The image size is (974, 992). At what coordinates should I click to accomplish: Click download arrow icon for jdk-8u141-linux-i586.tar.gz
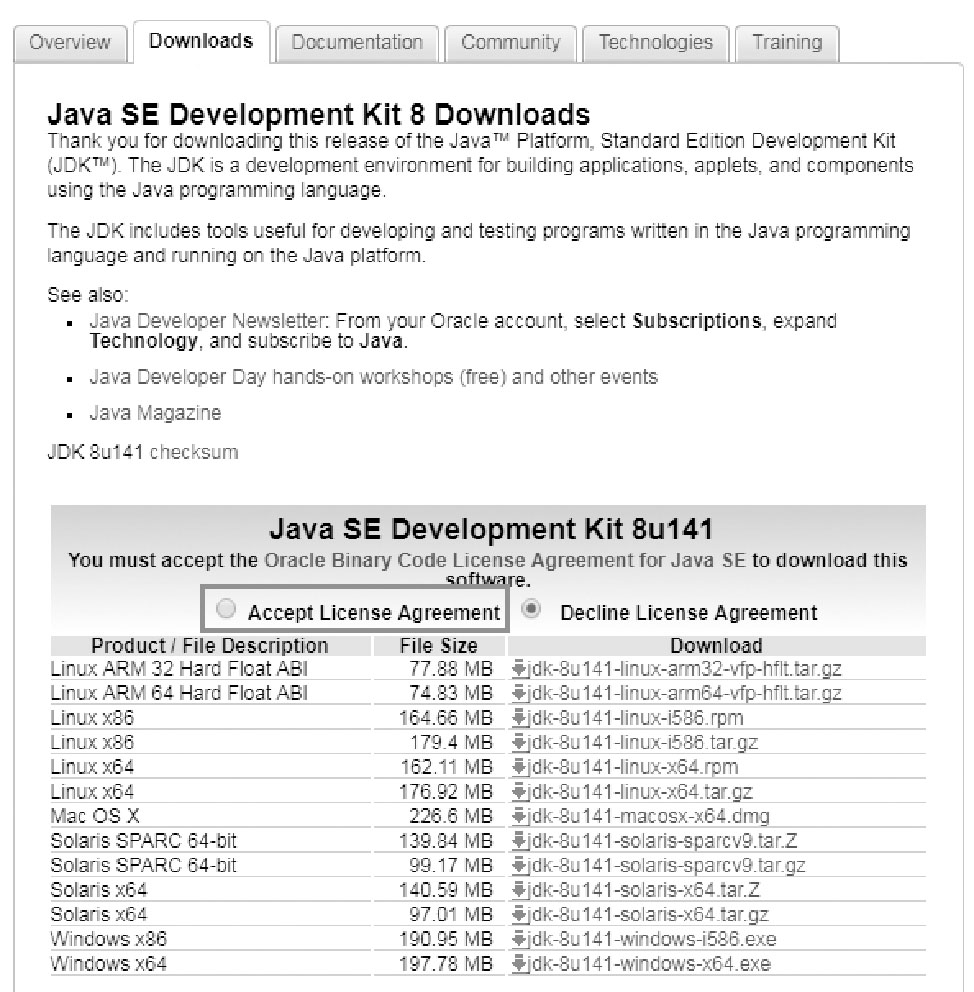[x=520, y=742]
